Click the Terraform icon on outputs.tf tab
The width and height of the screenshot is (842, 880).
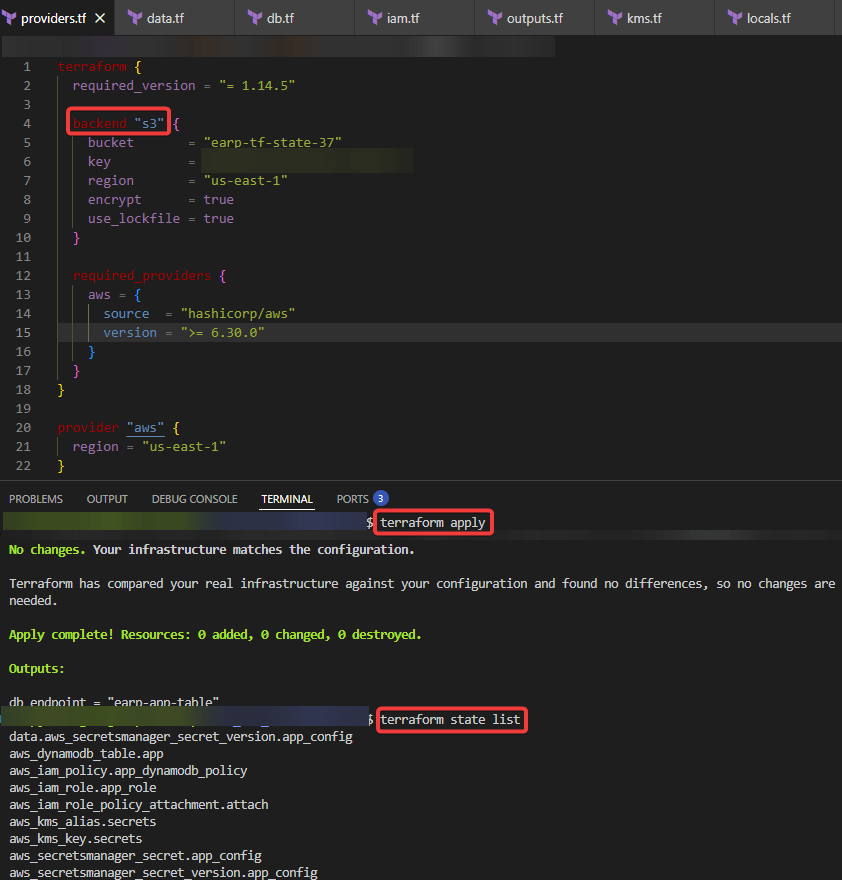pyautogui.click(x=494, y=18)
